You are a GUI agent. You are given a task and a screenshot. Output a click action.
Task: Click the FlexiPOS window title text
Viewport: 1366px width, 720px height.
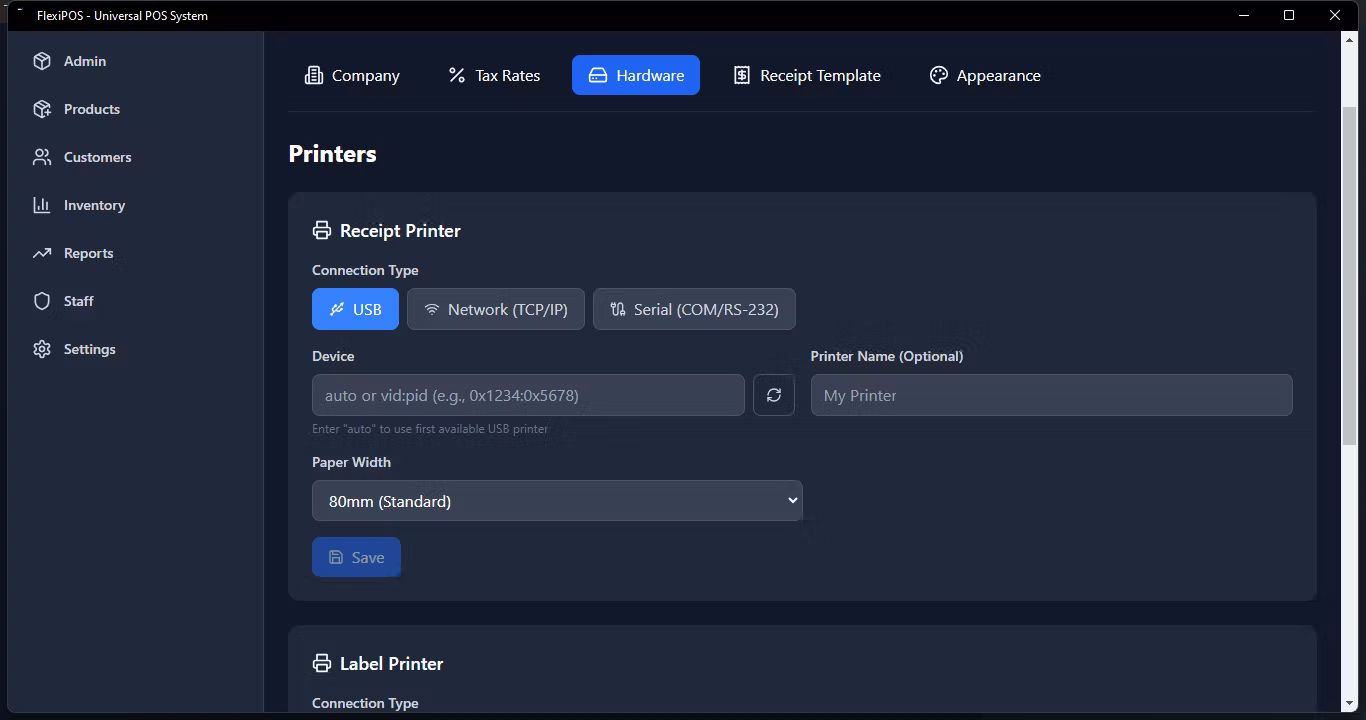coord(122,15)
